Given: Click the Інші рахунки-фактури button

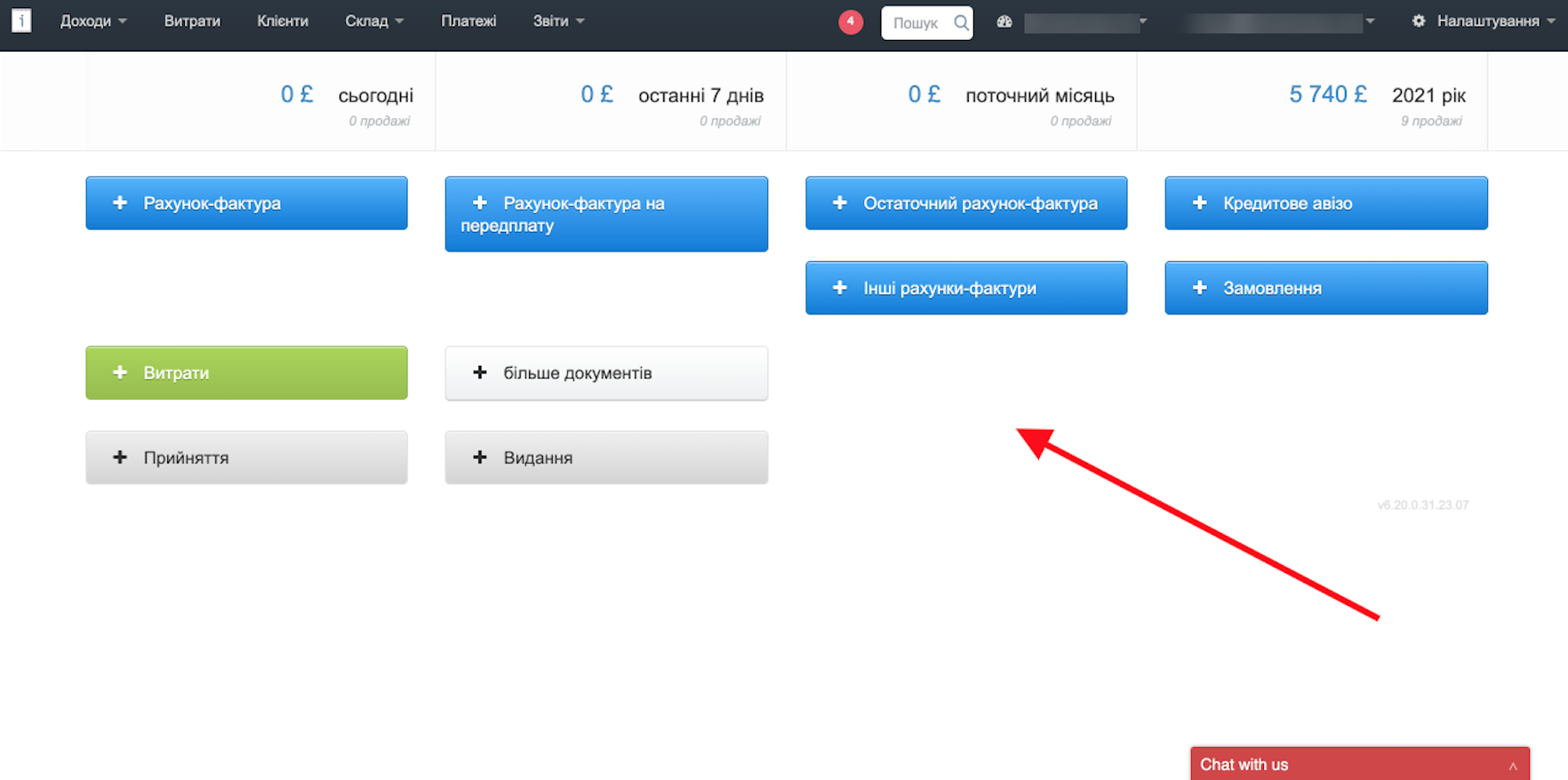Looking at the screenshot, I should pyautogui.click(x=966, y=288).
